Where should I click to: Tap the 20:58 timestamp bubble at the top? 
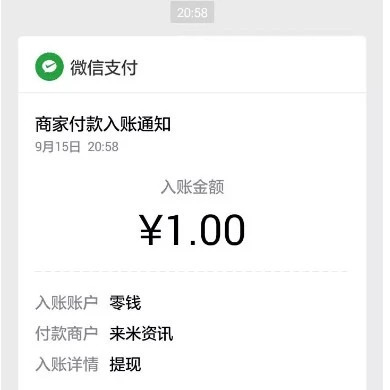pos(192,13)
